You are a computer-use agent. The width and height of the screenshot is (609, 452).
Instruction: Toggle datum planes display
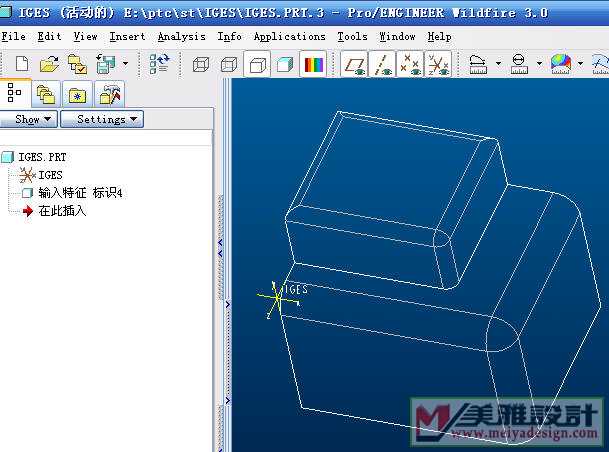(354, 64)
